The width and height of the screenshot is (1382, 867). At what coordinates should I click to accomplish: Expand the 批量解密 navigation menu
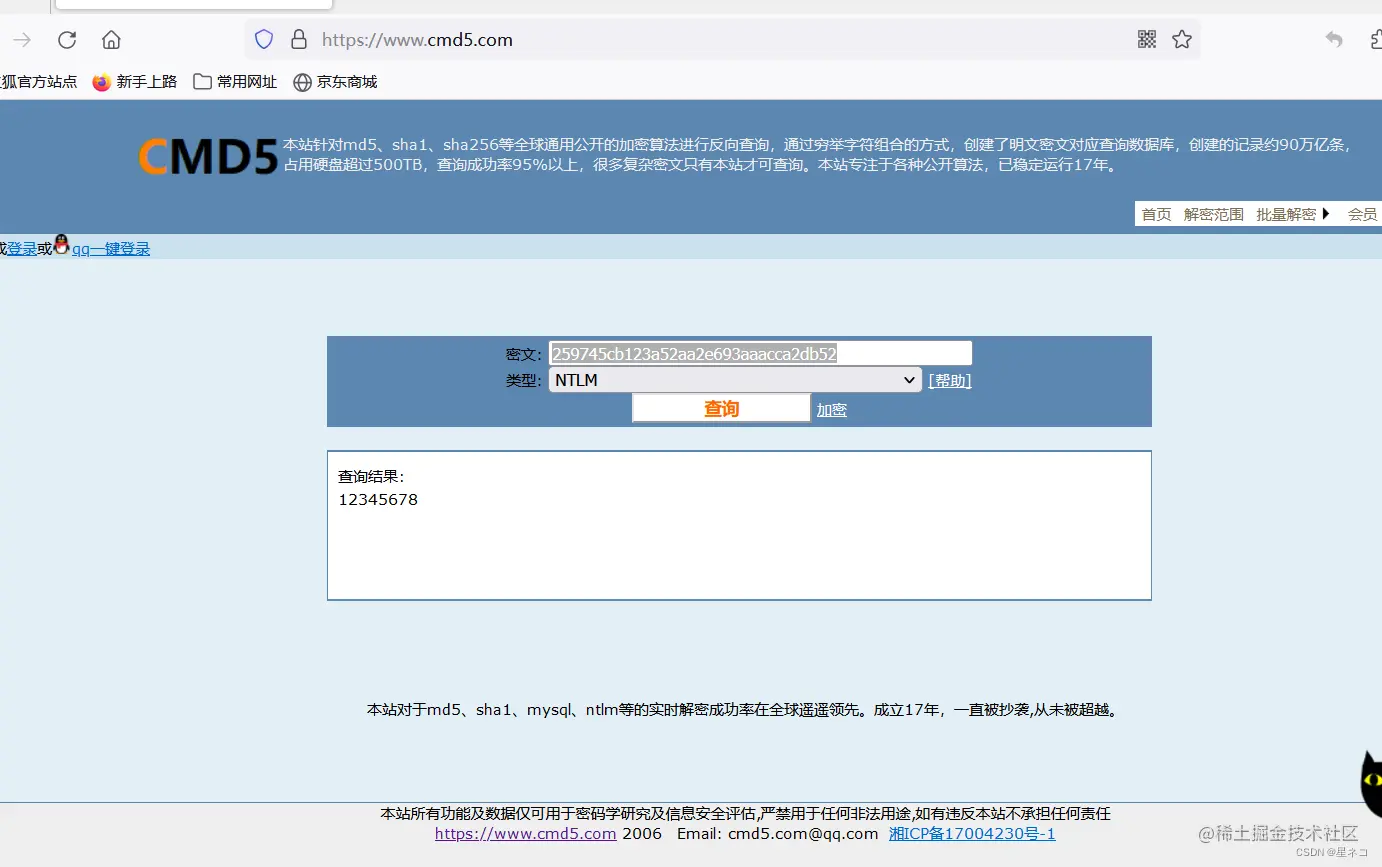point(1294,214)
